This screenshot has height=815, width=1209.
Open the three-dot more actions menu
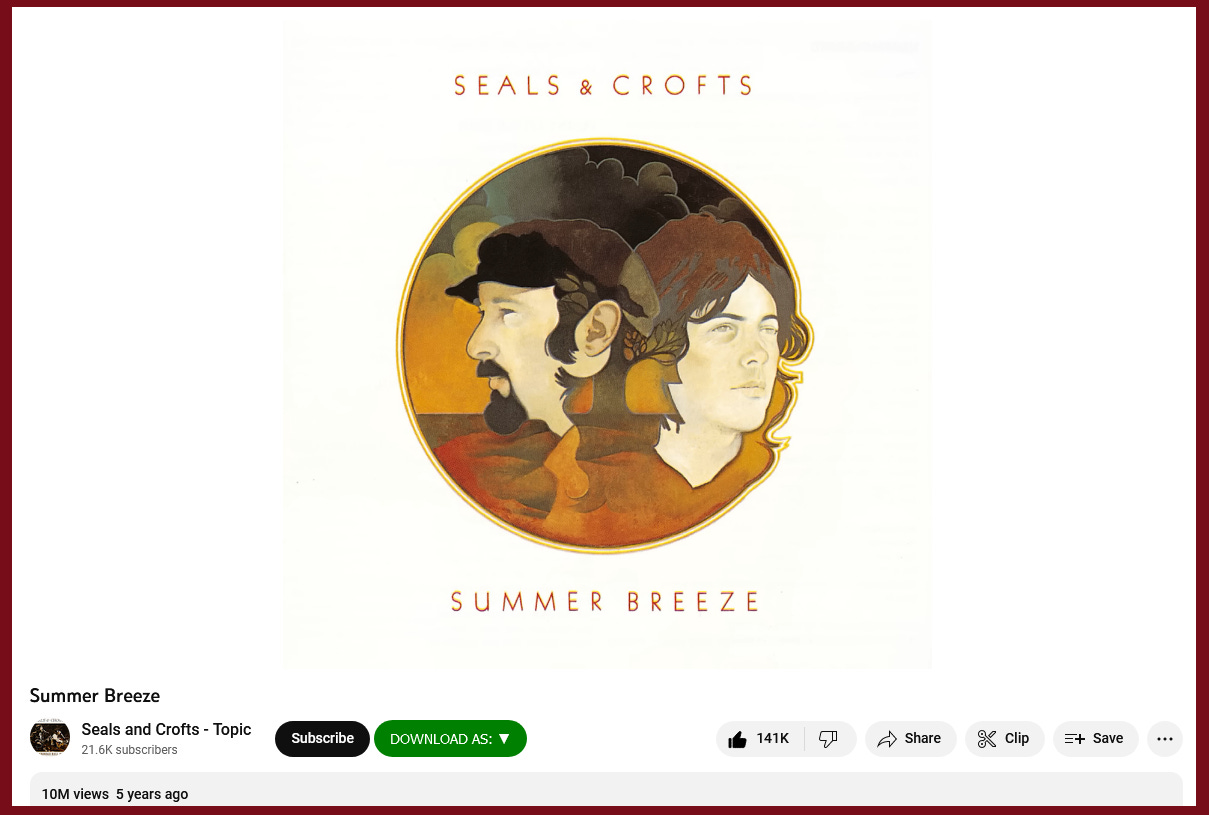[x=1165, y=739]
